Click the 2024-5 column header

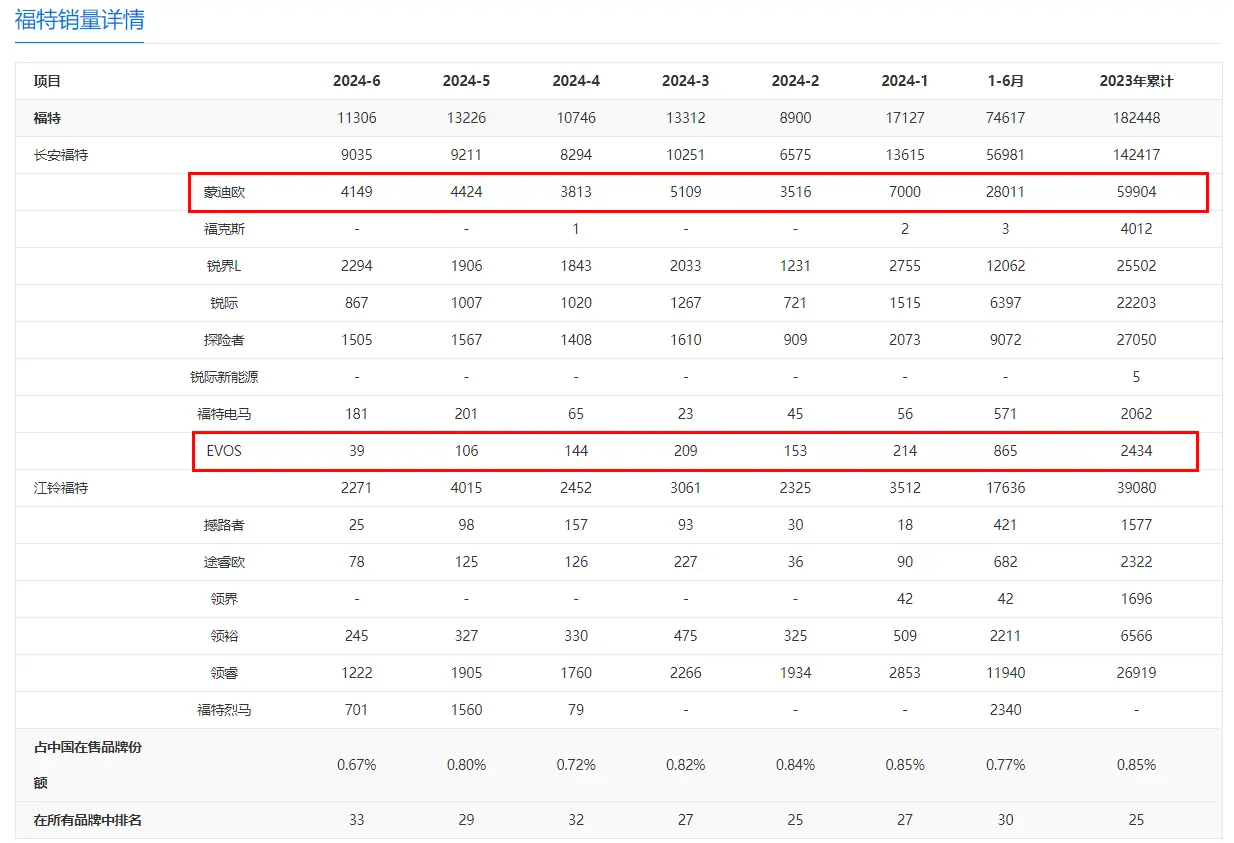[466, 81]
